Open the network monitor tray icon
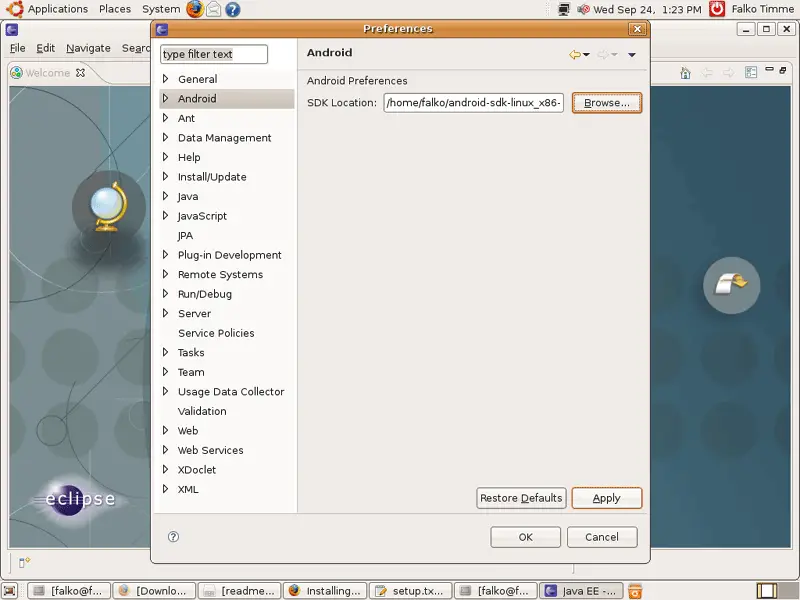 [x=563, y=9]
